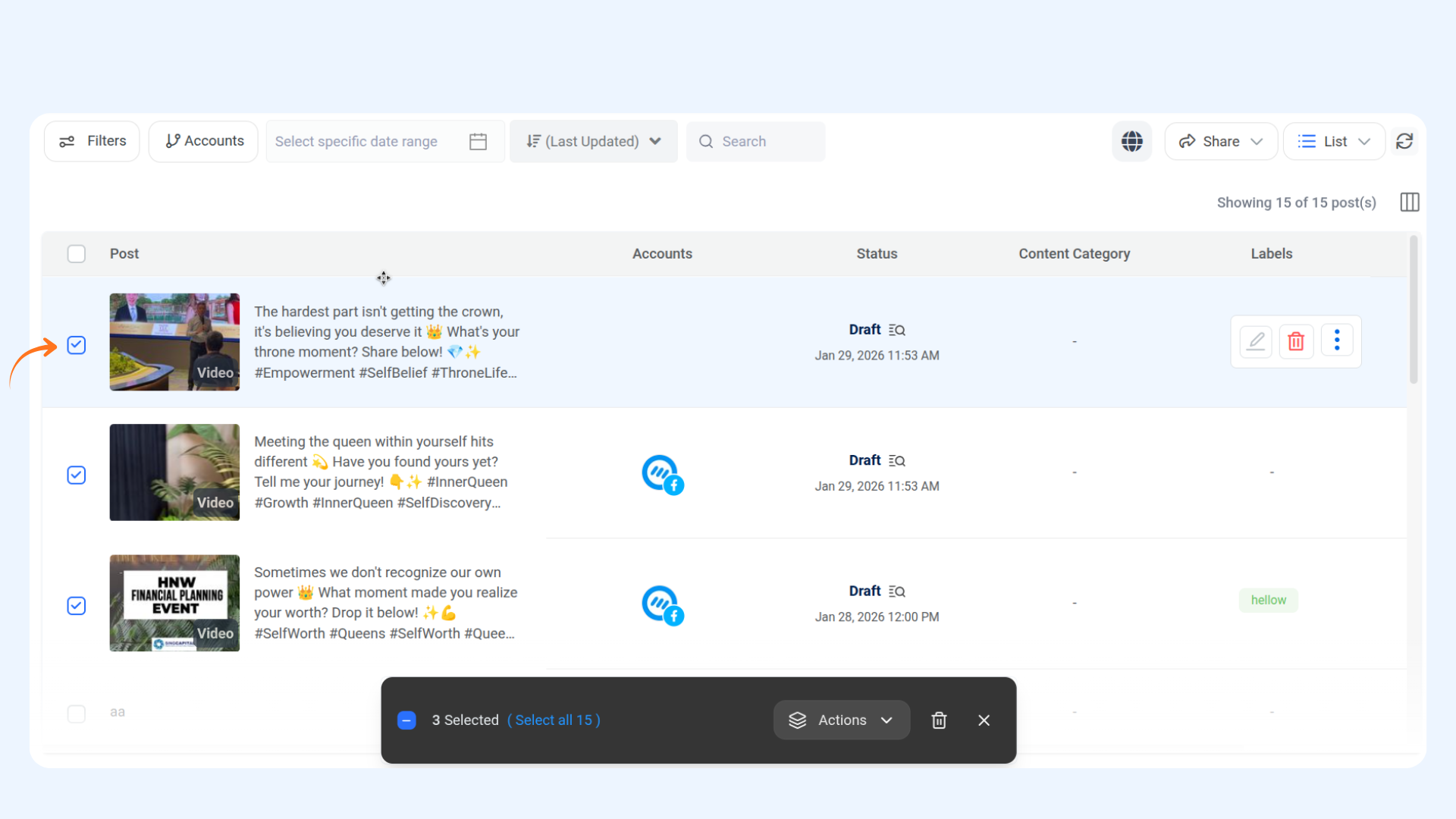Click the trash icon in selection bar

pos(939,720)
